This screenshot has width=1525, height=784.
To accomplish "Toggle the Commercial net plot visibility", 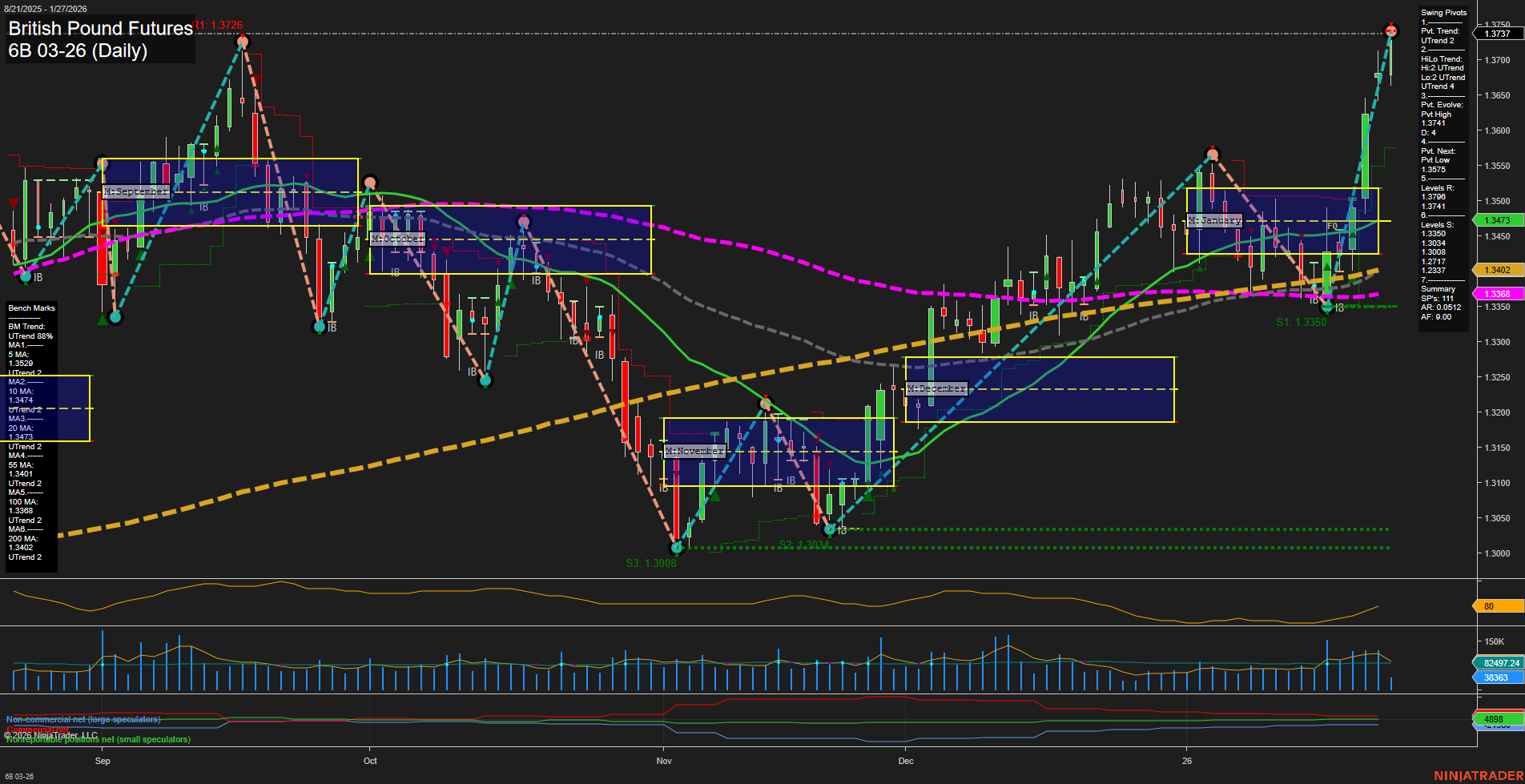I will 38,730.
